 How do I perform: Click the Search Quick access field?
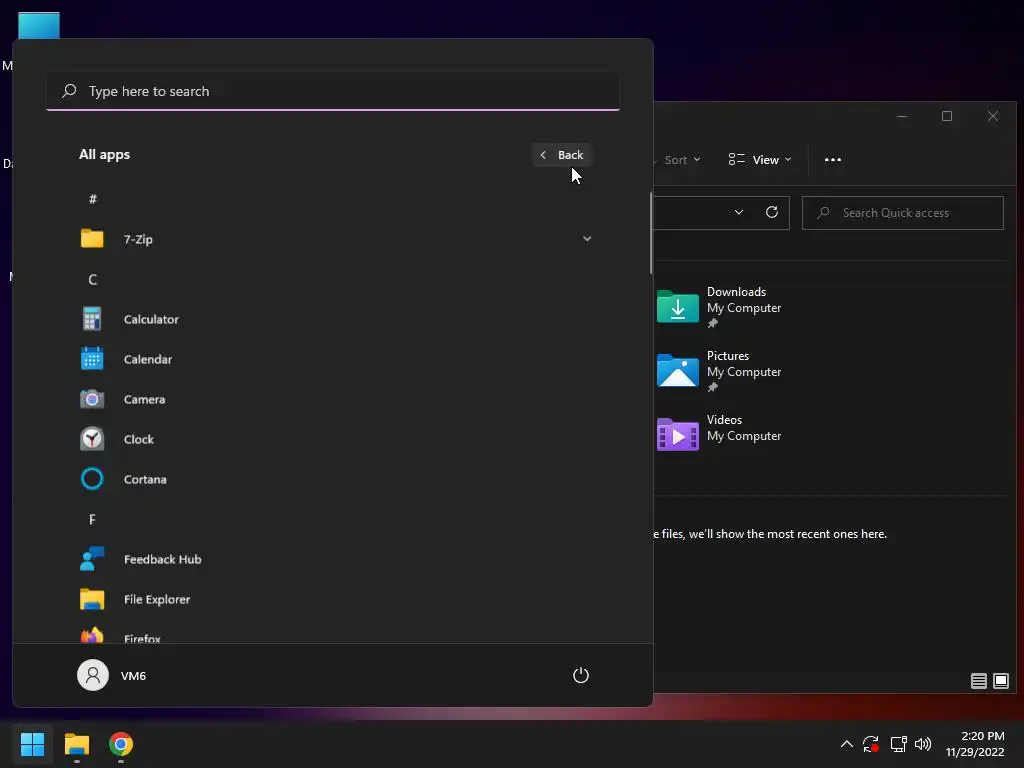(x=903, y=213)
